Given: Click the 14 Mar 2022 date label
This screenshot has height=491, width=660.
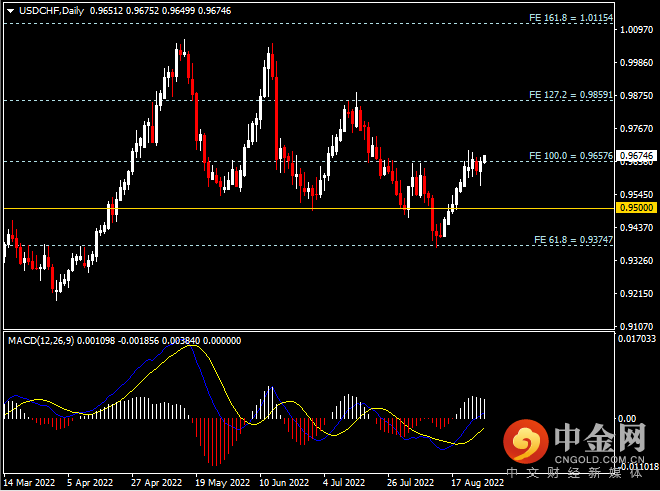Looking at the screenshot, I should pyautogui.click(x=29, y=483).
